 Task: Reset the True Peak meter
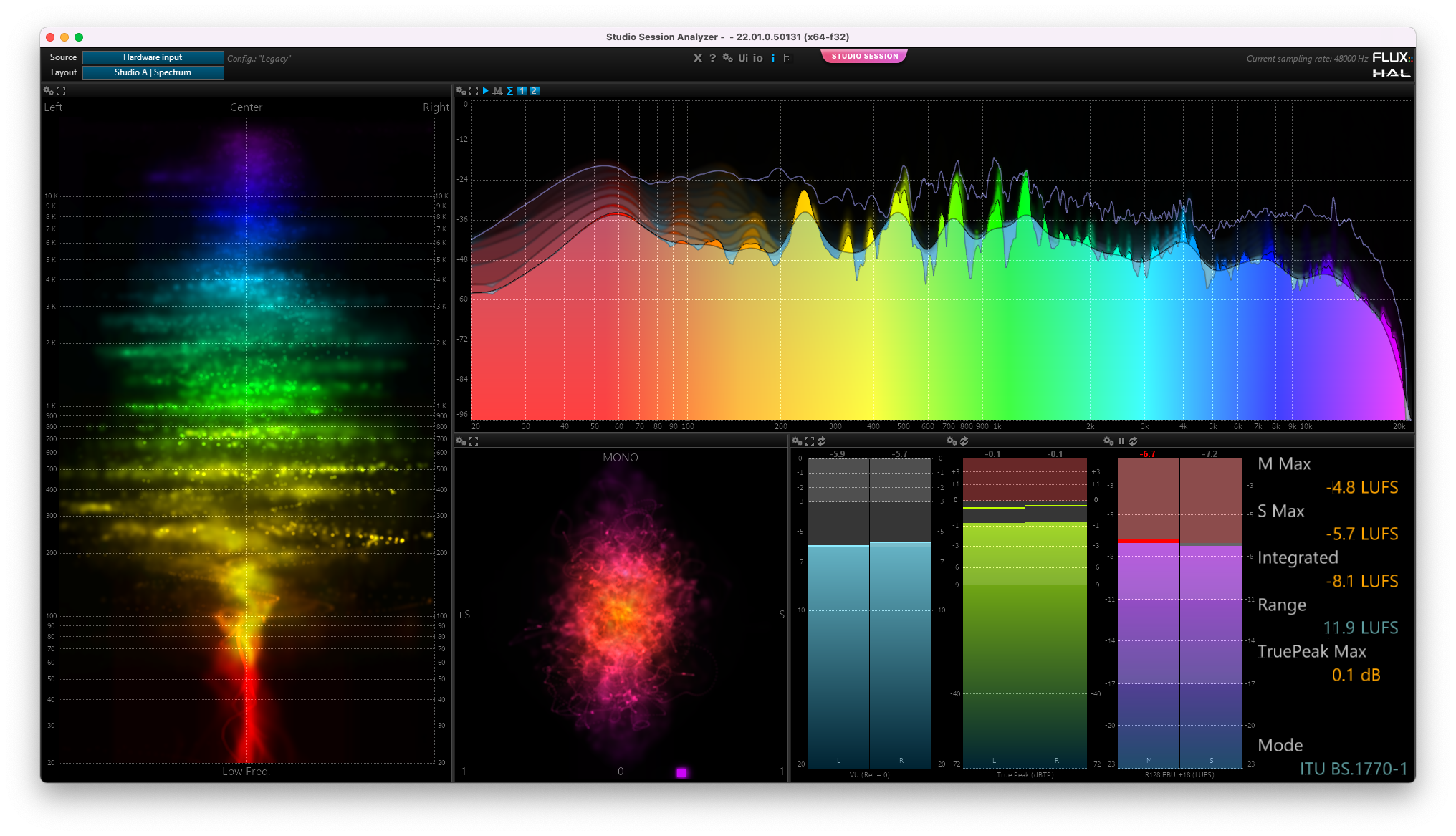(964, 441)
